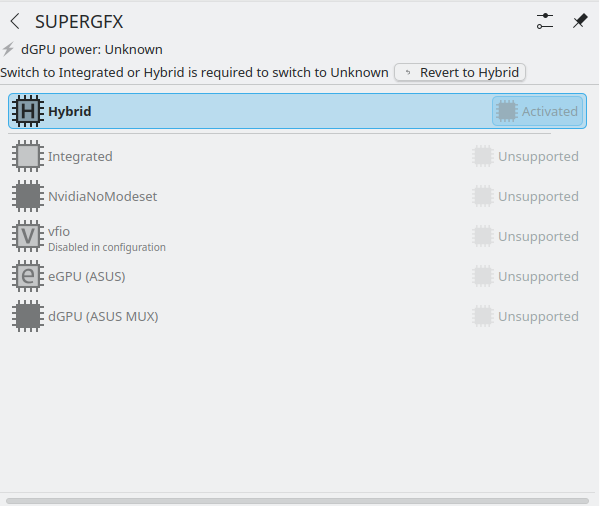Click Unsupported button for vfio
Screen dimensions: 600x506
pos(526,236)
